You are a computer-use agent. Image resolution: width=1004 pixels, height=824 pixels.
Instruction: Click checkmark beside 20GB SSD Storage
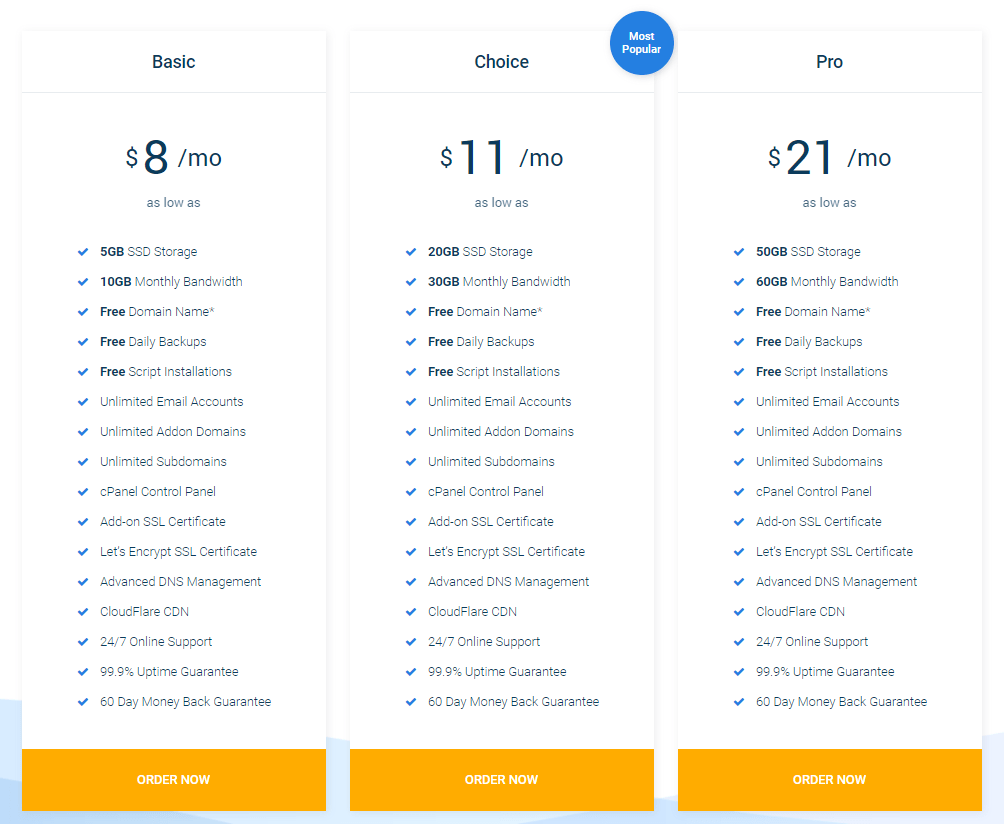[411, 252]
